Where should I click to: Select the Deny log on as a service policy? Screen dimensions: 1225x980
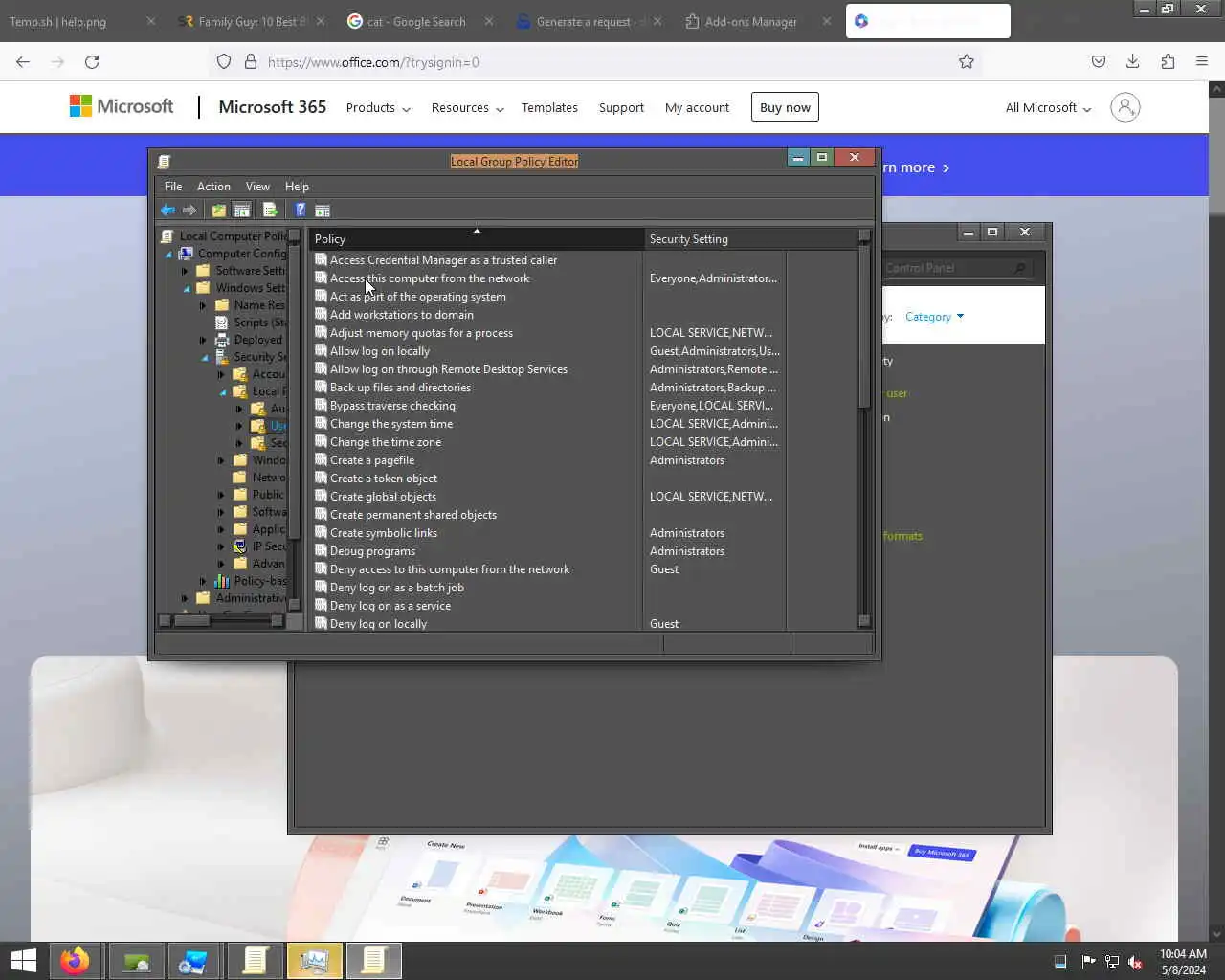pyautogui.click(x=390, y=606)
